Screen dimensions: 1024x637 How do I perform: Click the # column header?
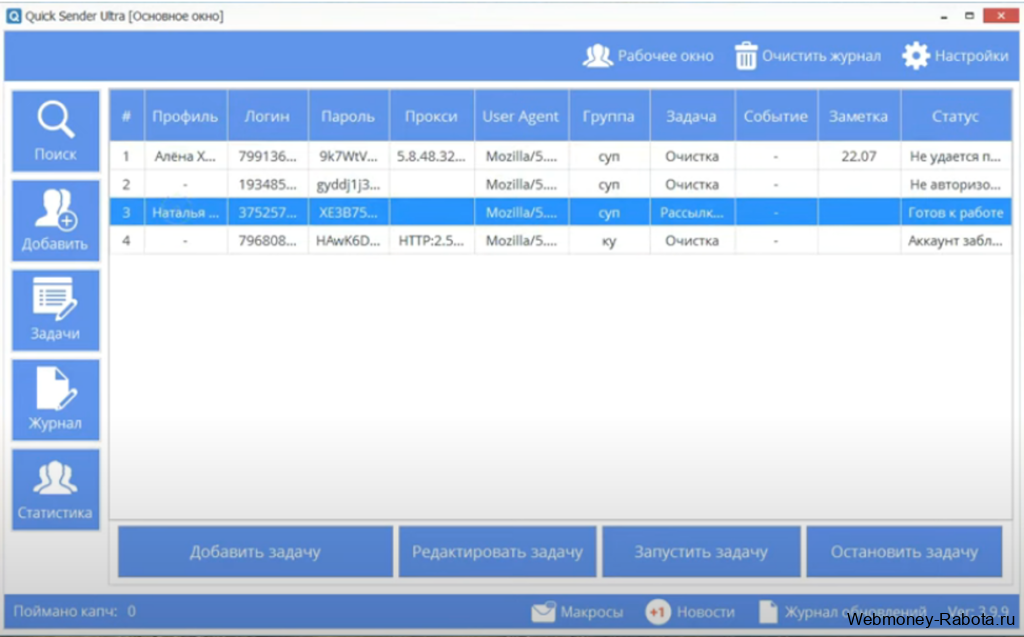(127, 116)
